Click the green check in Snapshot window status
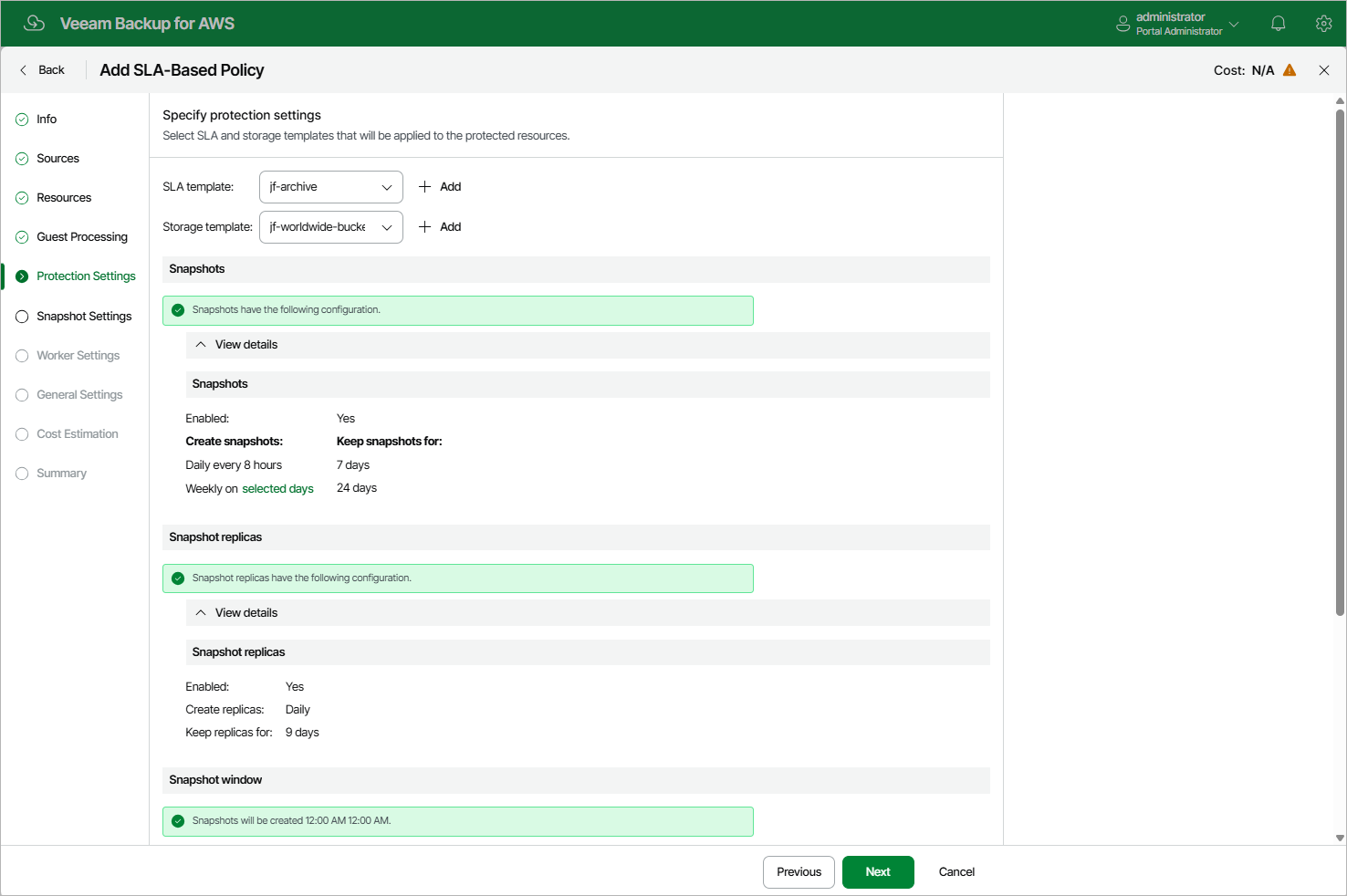 (x=178, y=821)
